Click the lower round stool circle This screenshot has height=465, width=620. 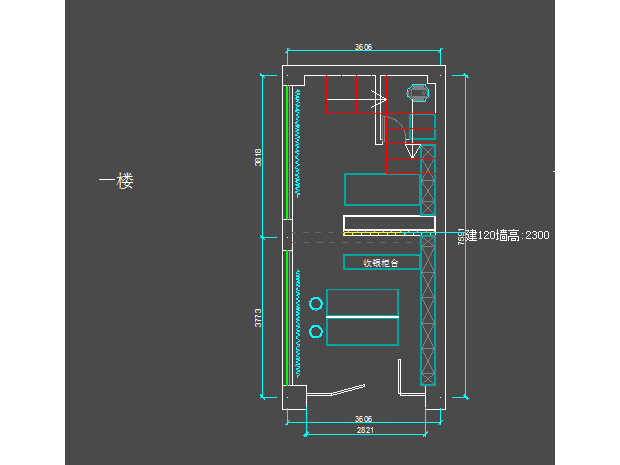tap(317, 331)
